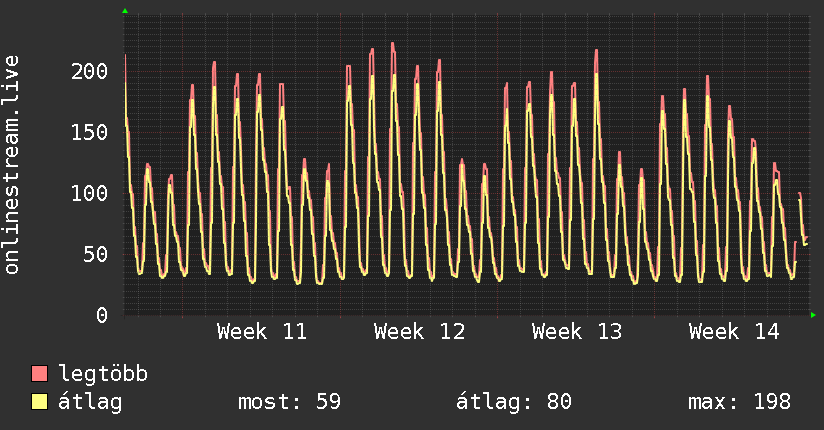This screenshot has height=430, width=824.
Task: Click the yellow átlag legend swatch
Action: coord(39,402)
